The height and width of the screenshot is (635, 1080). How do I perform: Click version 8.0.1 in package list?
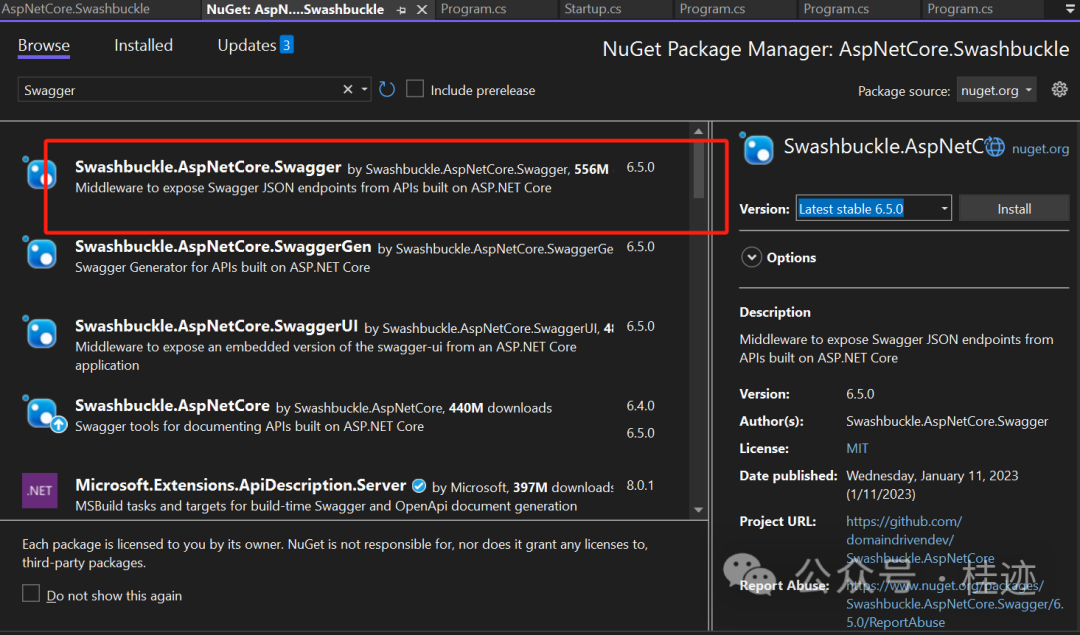pyautogui.click(x=640, y=486)
